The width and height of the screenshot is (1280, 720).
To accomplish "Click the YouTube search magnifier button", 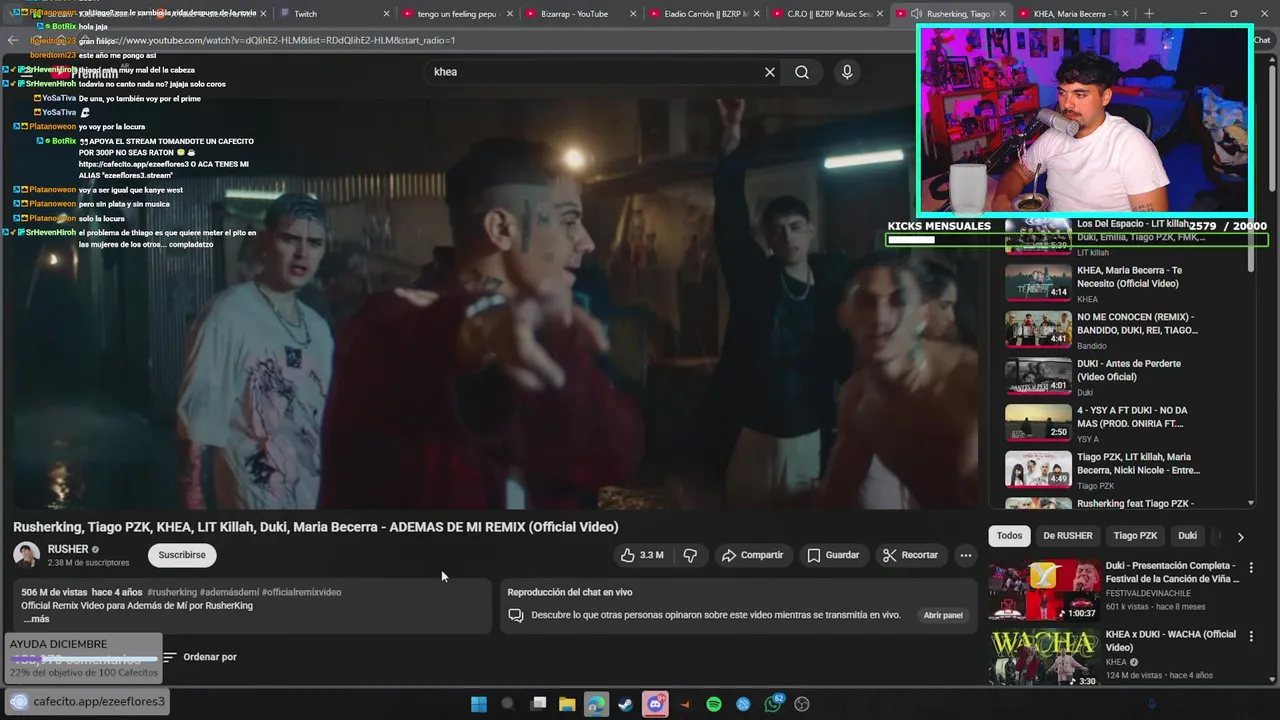I will [x=802, y=72].
